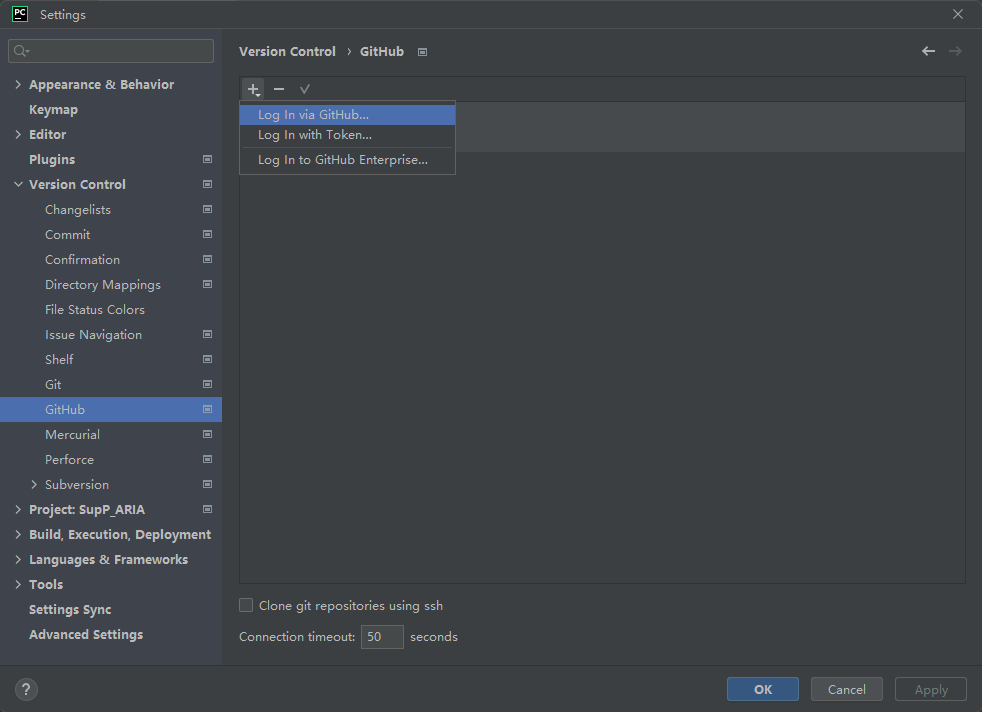The width and height of the screenshot is (982, 712).
Task: Click project icon on Issue Navigation row
Action: tap(207, 334)
